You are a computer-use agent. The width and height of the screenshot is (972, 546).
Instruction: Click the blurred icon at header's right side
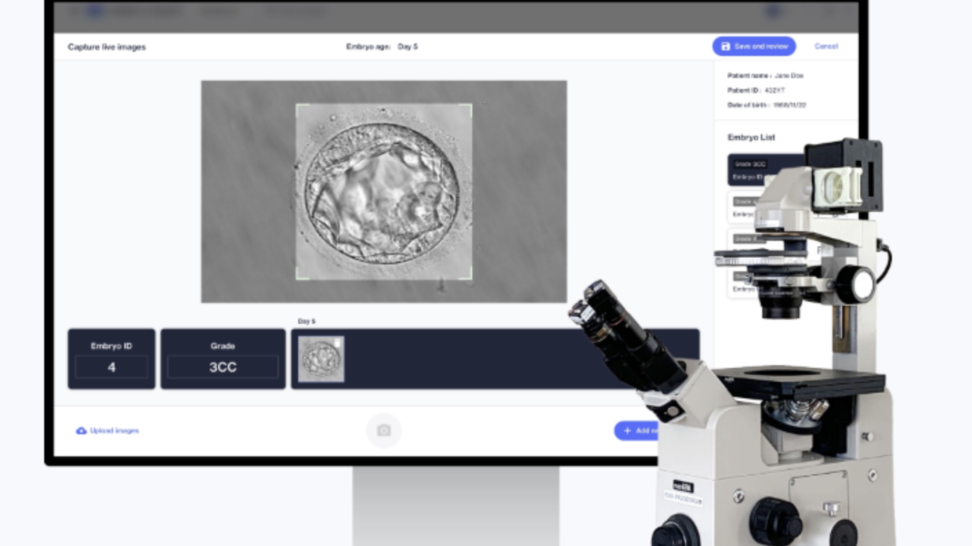(x=773, y=12)
